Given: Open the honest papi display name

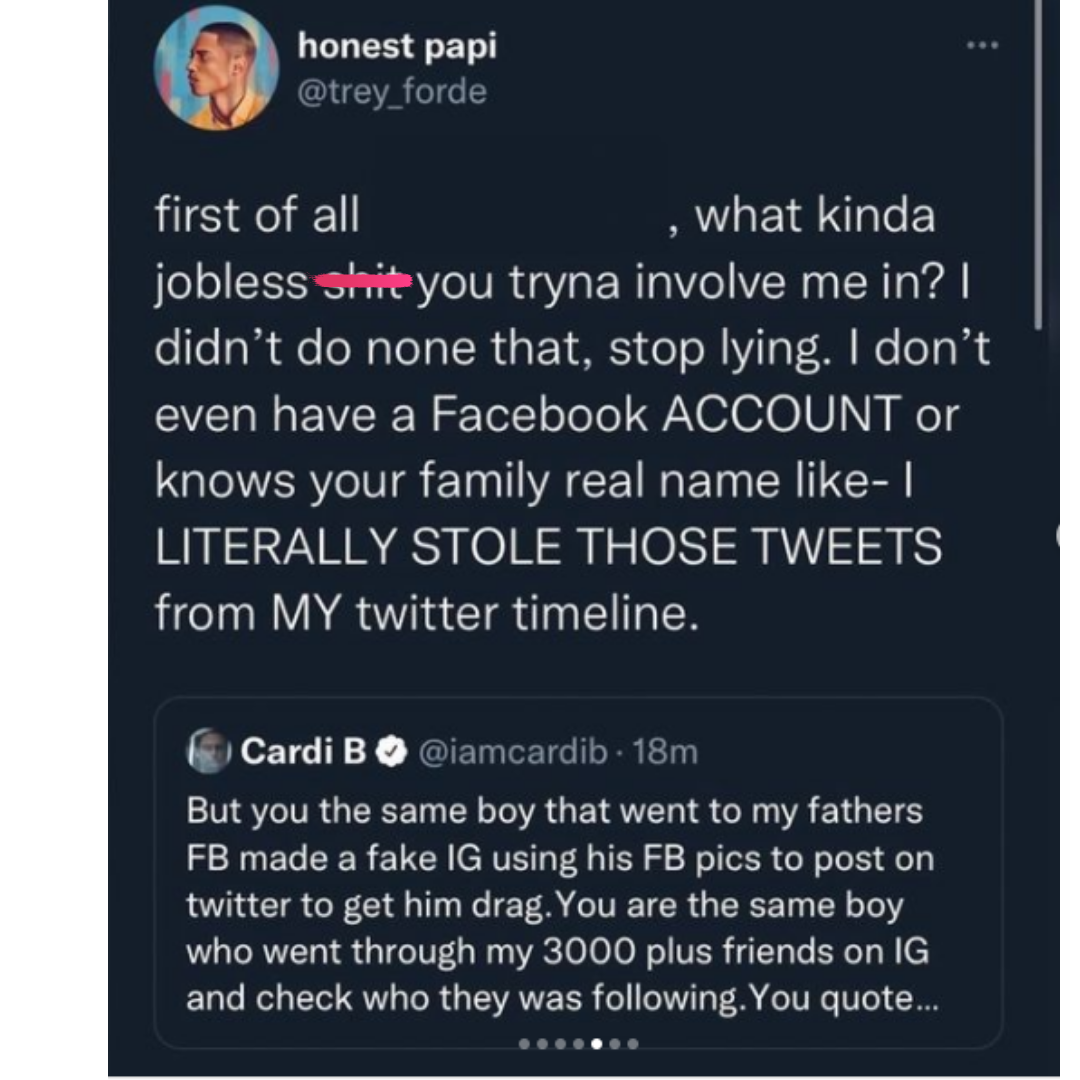Looking at the screenshot, I should [397, 46].
